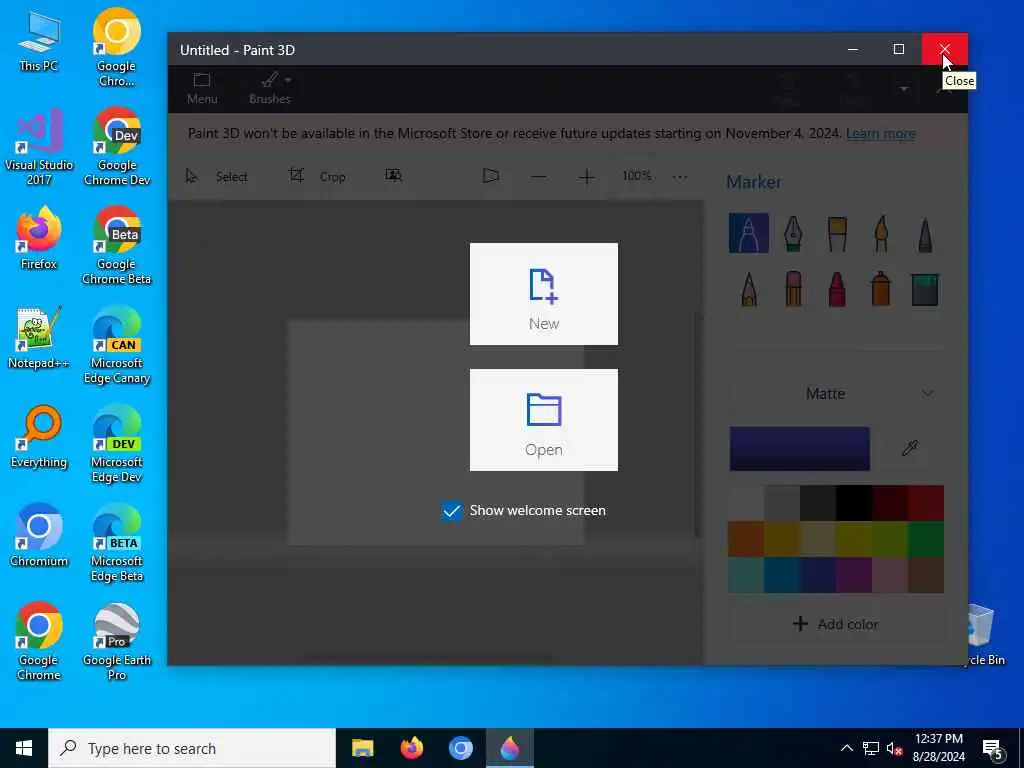The width and height of the screenshot is (1024, 768).
Task: Click the Firefox desktop shortcut
Action: pos(39,238)
